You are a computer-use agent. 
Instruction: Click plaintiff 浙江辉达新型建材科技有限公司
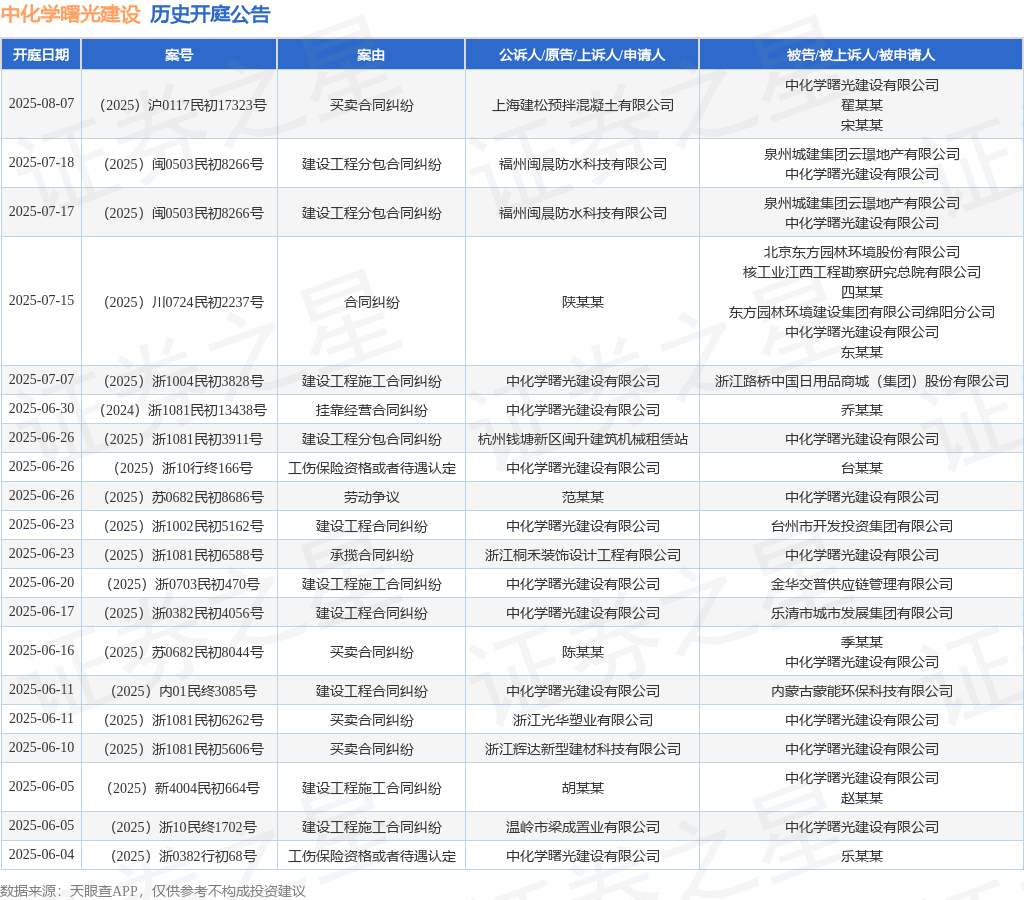(x=583, y=749)
